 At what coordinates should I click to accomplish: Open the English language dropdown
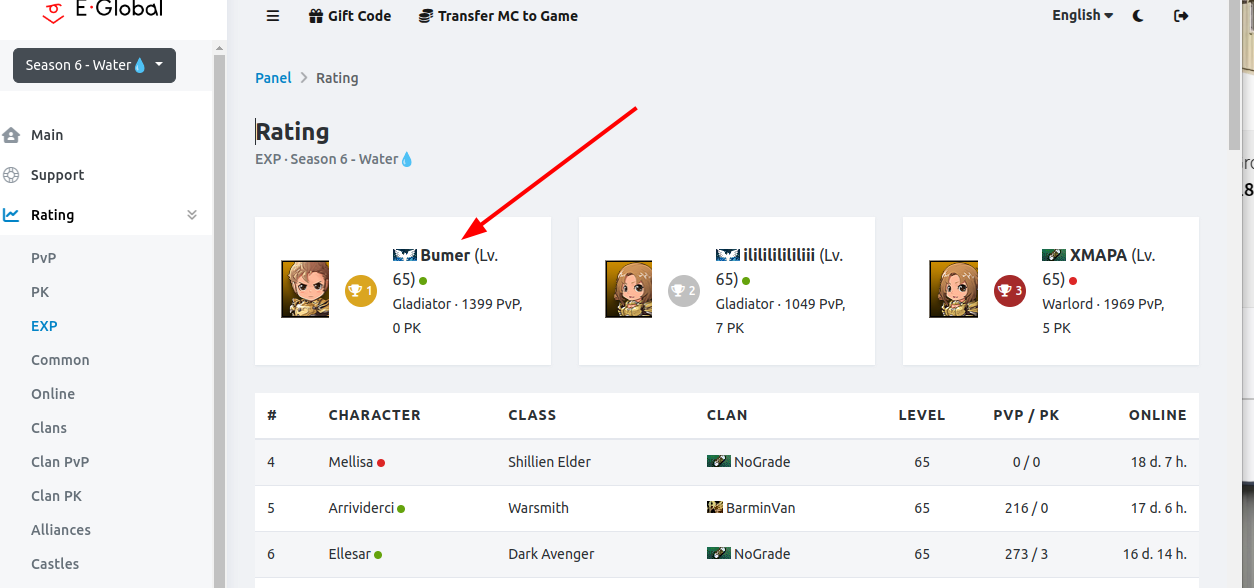pyautogui.click(x=1082, y=15)
